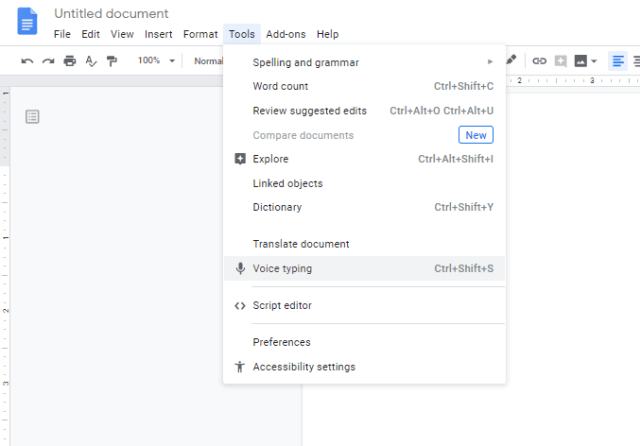Click the horizontal ruler near mark 2
The image size is (640, 446).
pos(519,80)
